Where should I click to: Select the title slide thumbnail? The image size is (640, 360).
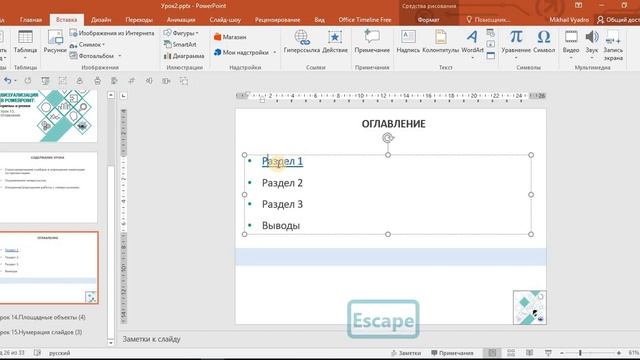49,116
